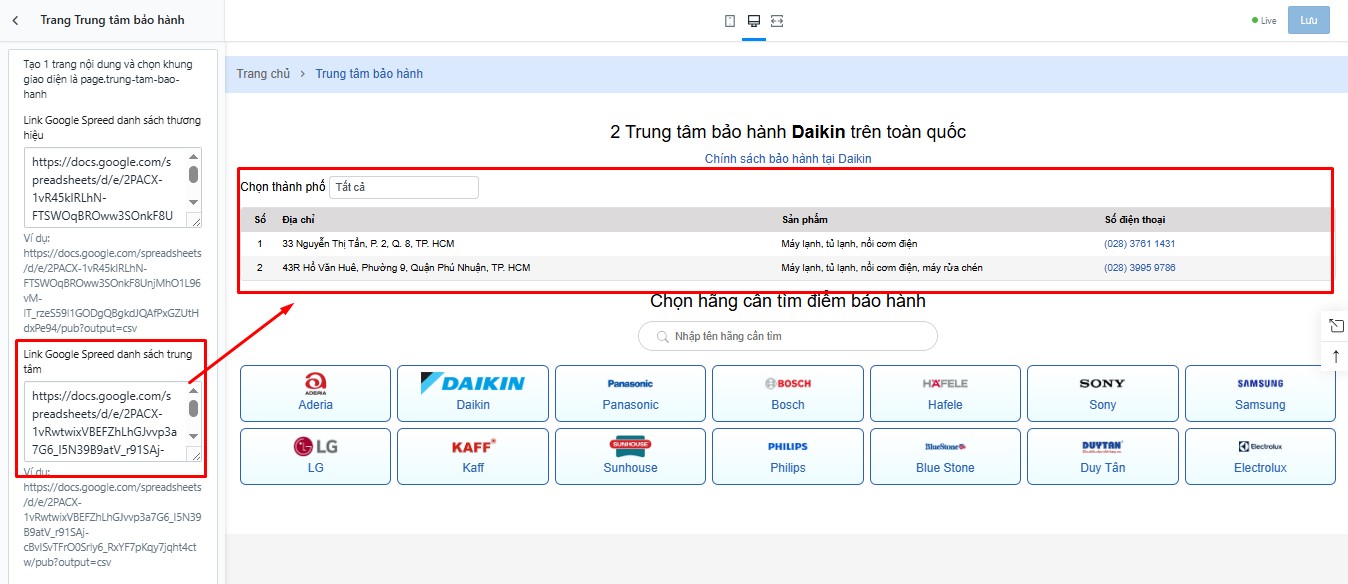Screen dimensions: 1348x584
Task: Click the Máy lạnh, tủ lạnh, nồi cơm điện, máy rửa chén cell
Action: coord(882,268)
